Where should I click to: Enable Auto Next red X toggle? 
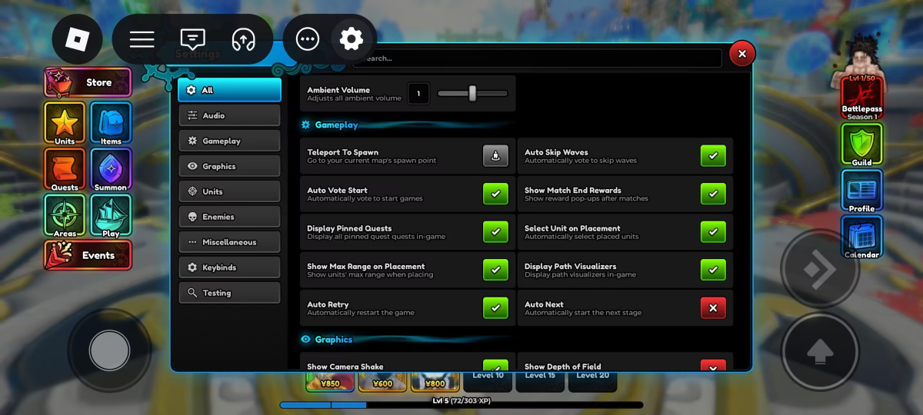[x=713, y=308]
